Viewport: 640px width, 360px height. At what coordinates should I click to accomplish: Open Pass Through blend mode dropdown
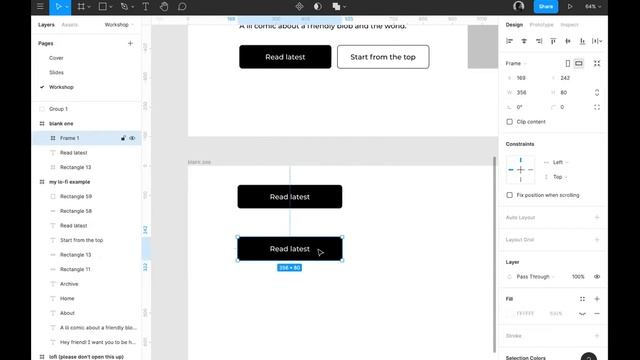(535, 277)
